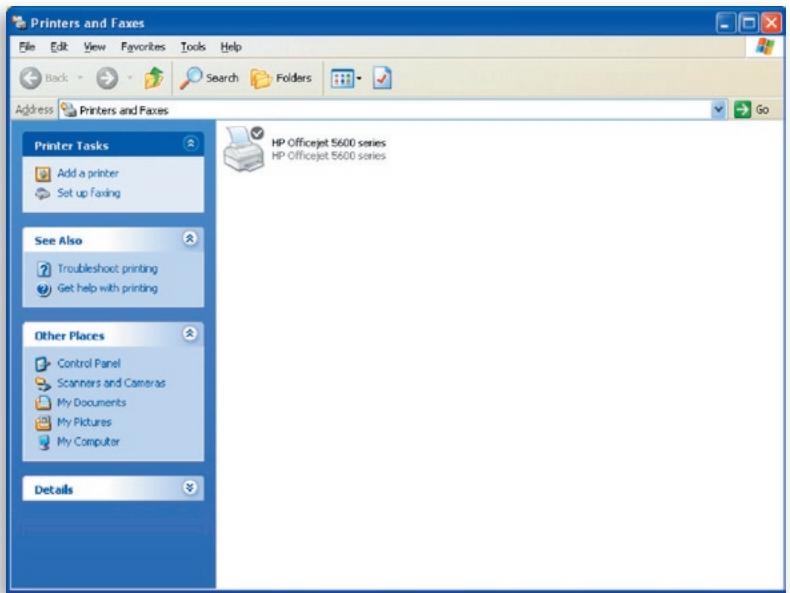
Task: Click the HP Officejet 5600 series name text
Action: [x=328, y=143]
